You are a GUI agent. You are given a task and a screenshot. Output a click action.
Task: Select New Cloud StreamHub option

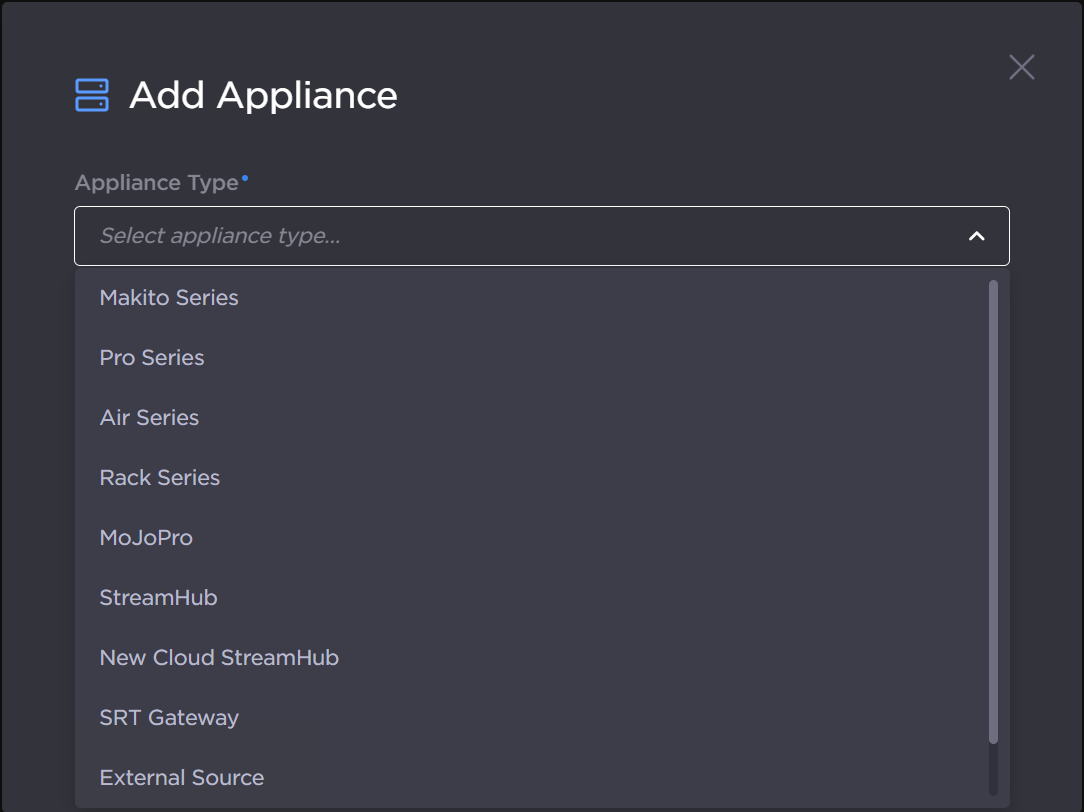[219, 657]
